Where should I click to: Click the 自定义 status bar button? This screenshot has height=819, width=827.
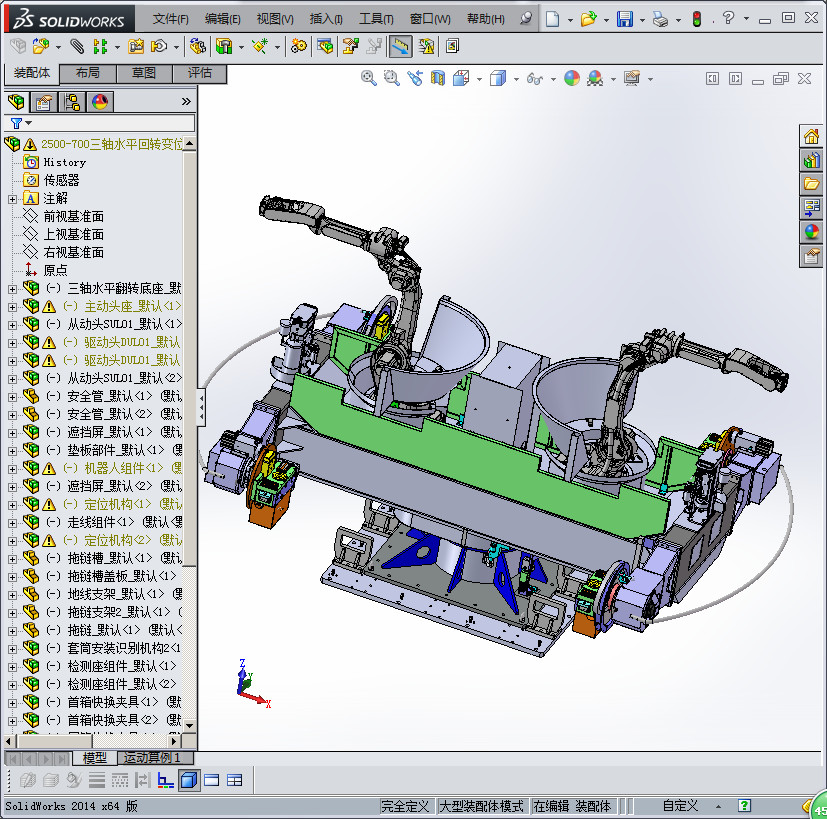pos(680,806)
